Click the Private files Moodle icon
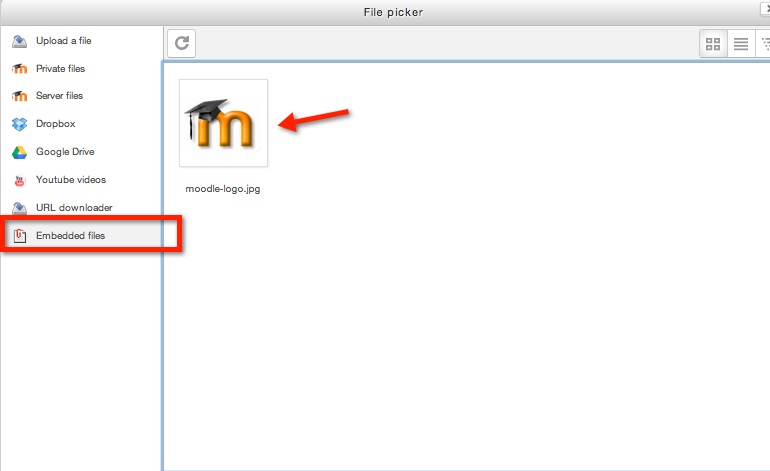 (19, 69)
